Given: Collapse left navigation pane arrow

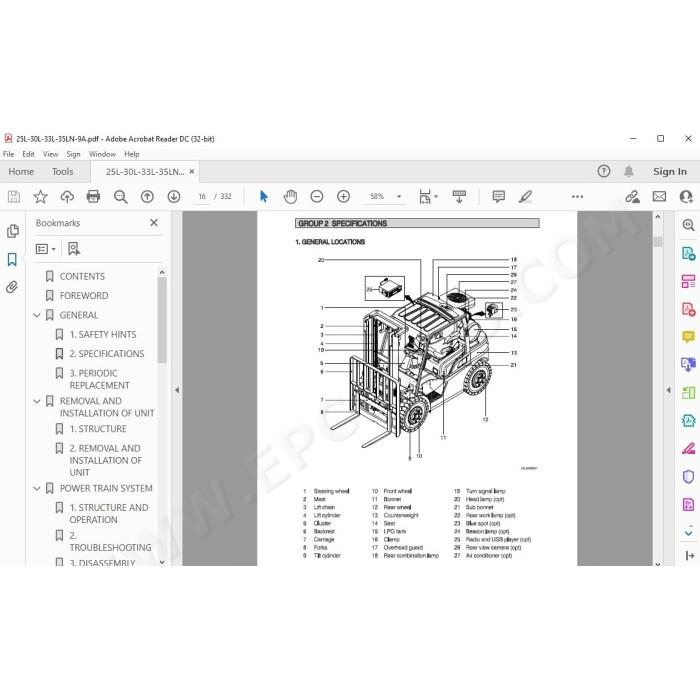Looking at the screenshot, I should coord(177,390).
